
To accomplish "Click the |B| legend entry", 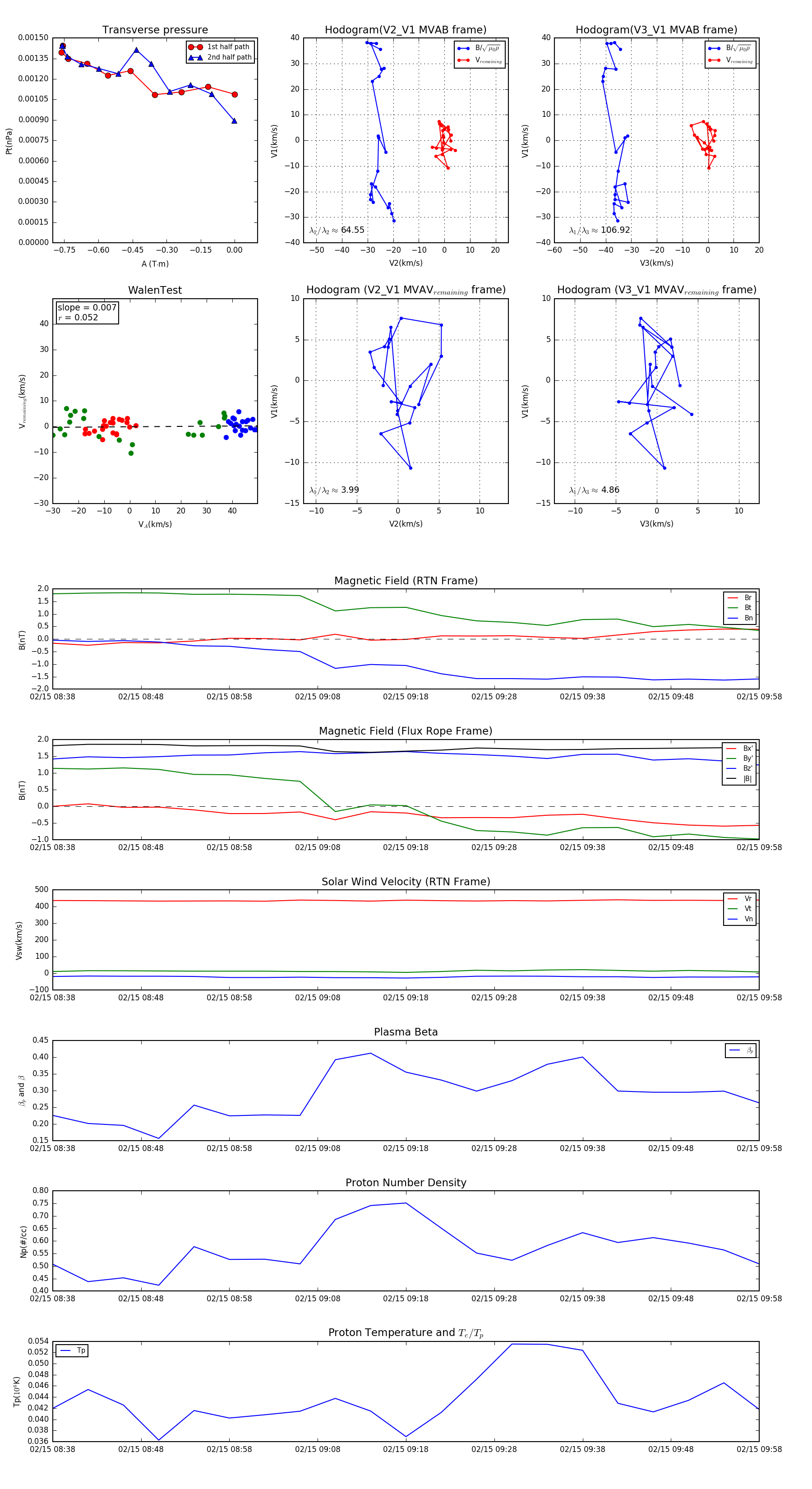I will (x=740, y=779).
